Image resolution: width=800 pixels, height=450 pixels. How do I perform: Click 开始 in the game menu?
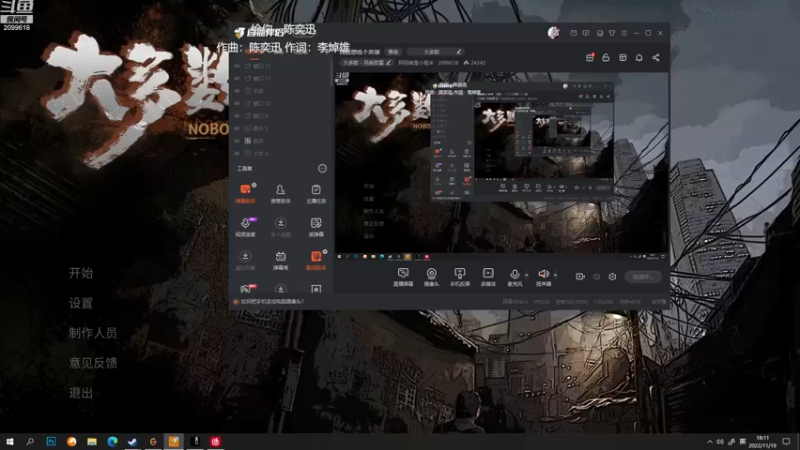point(81,273)
